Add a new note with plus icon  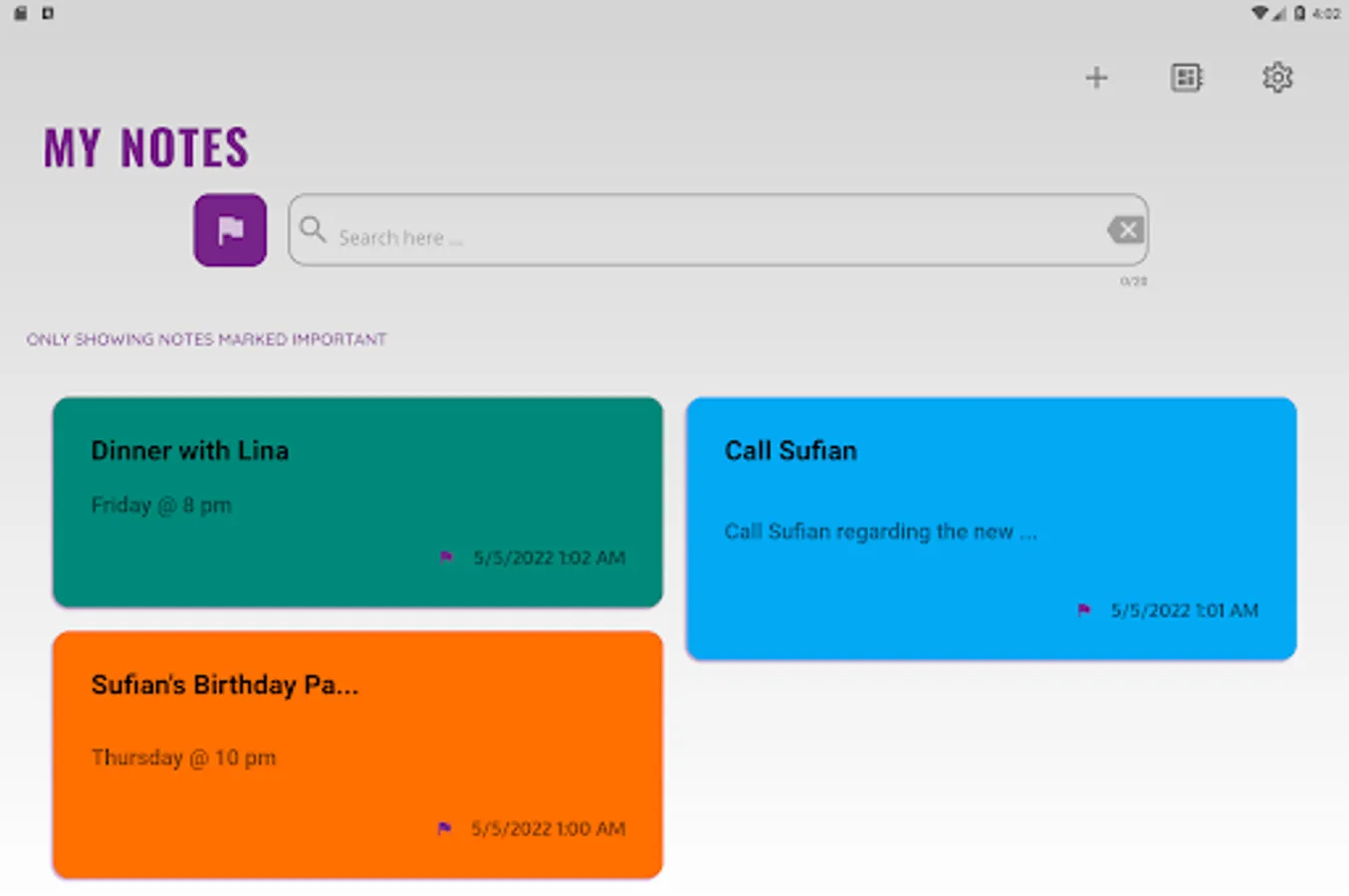[1096, 78]
